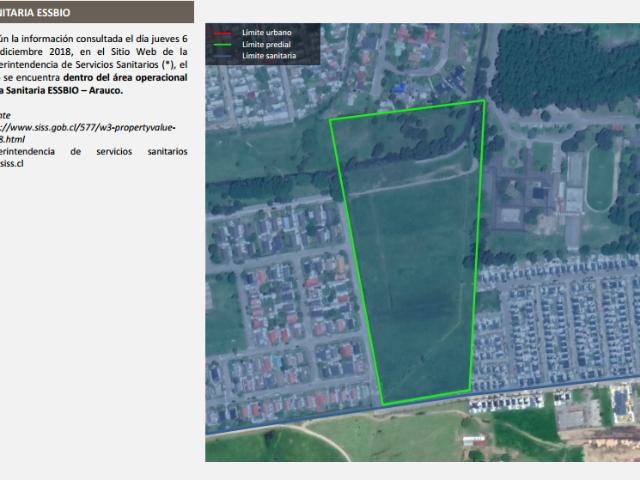The height and width of the screenshot is (480, 640).
Task: Click the bottom-left corner of the green parcel boundary
Action: coord(383,404)
